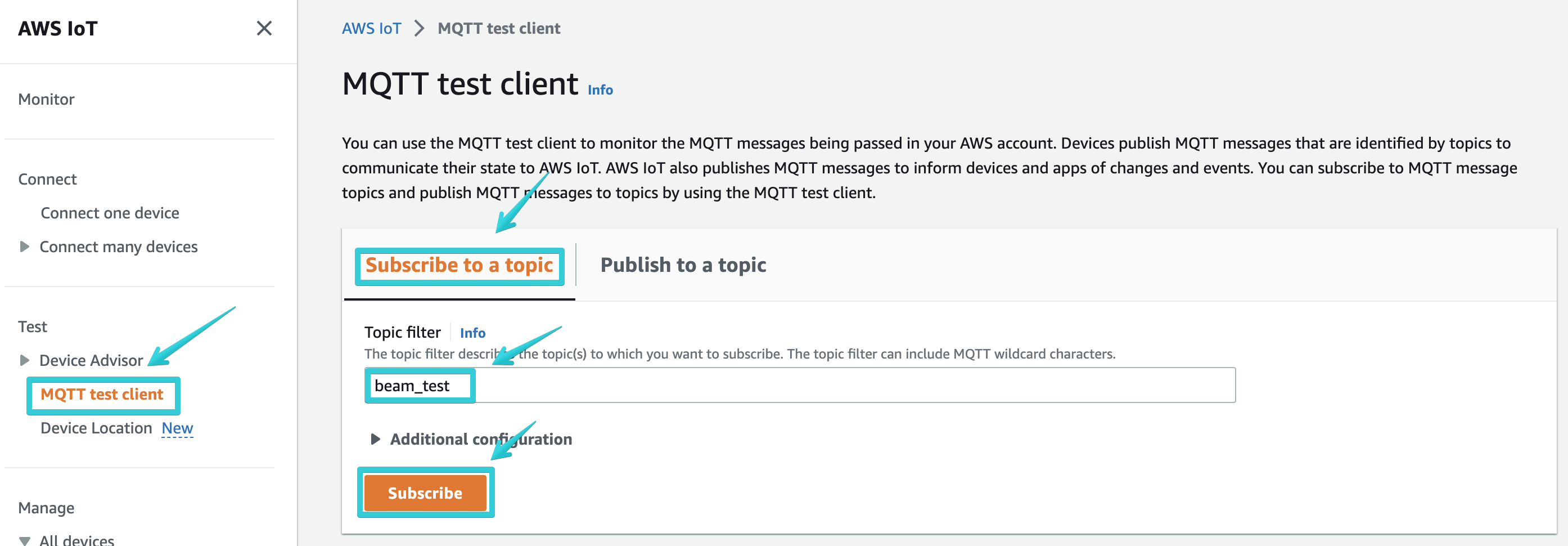Open the AWS IoT breadcrumb link
The image size is (1568, 546).
[x=371, y=28]
